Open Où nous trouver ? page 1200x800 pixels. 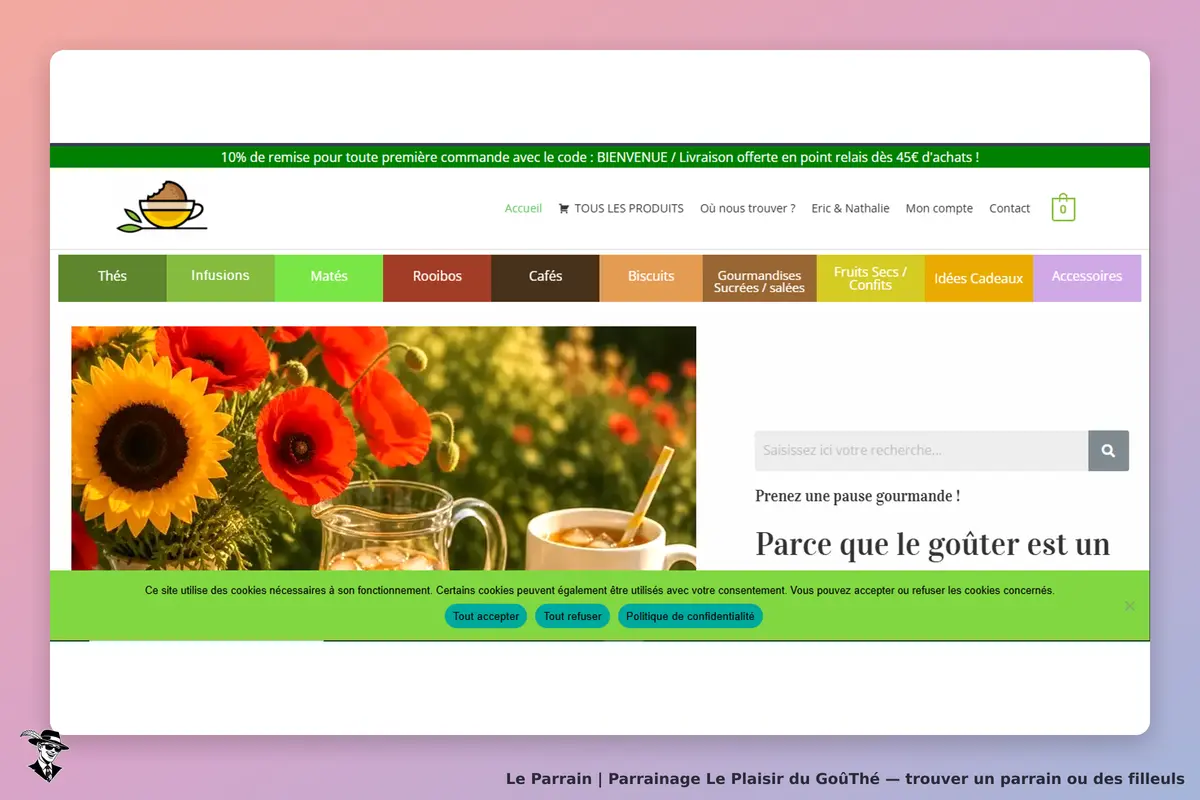point(748,208)
